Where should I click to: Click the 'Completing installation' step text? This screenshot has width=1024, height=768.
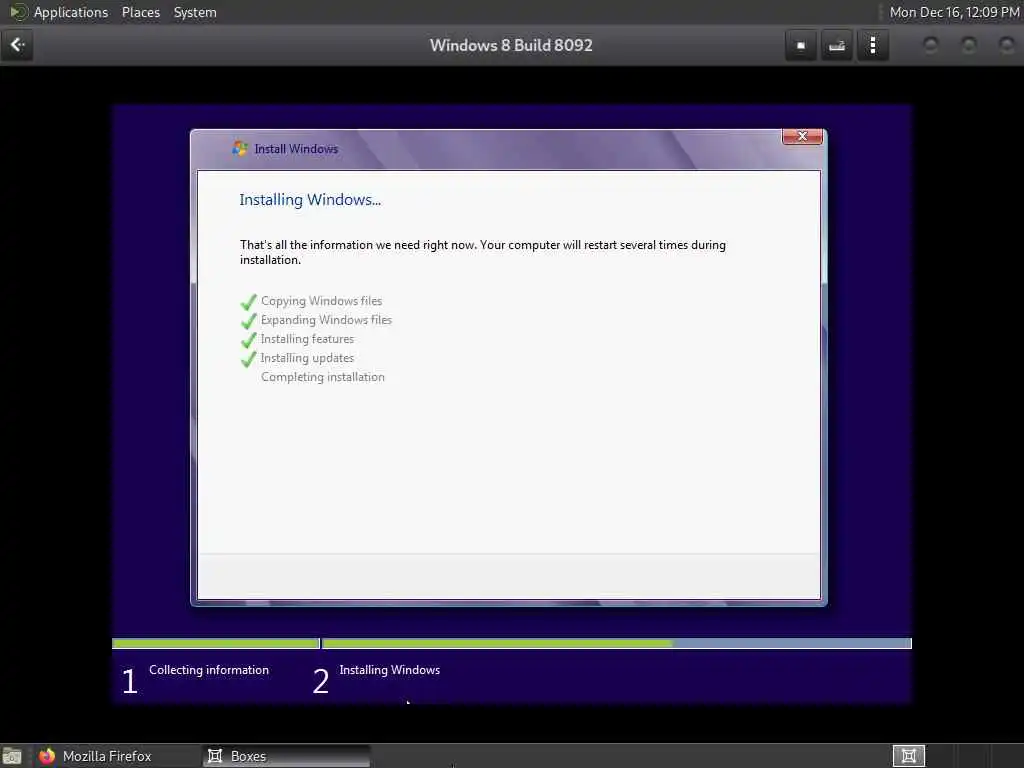click(323, 377)
